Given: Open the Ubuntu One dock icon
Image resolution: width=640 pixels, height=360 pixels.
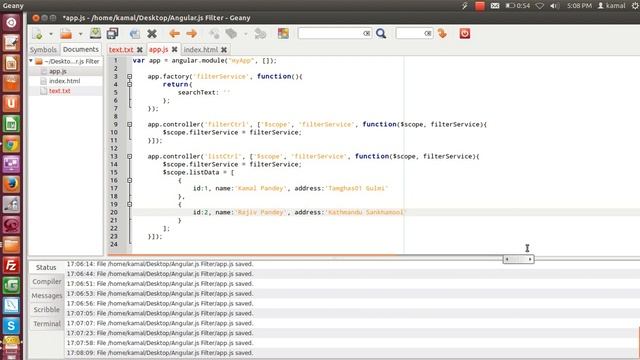Looking at the screenshot, I should (x=11, y=104).
